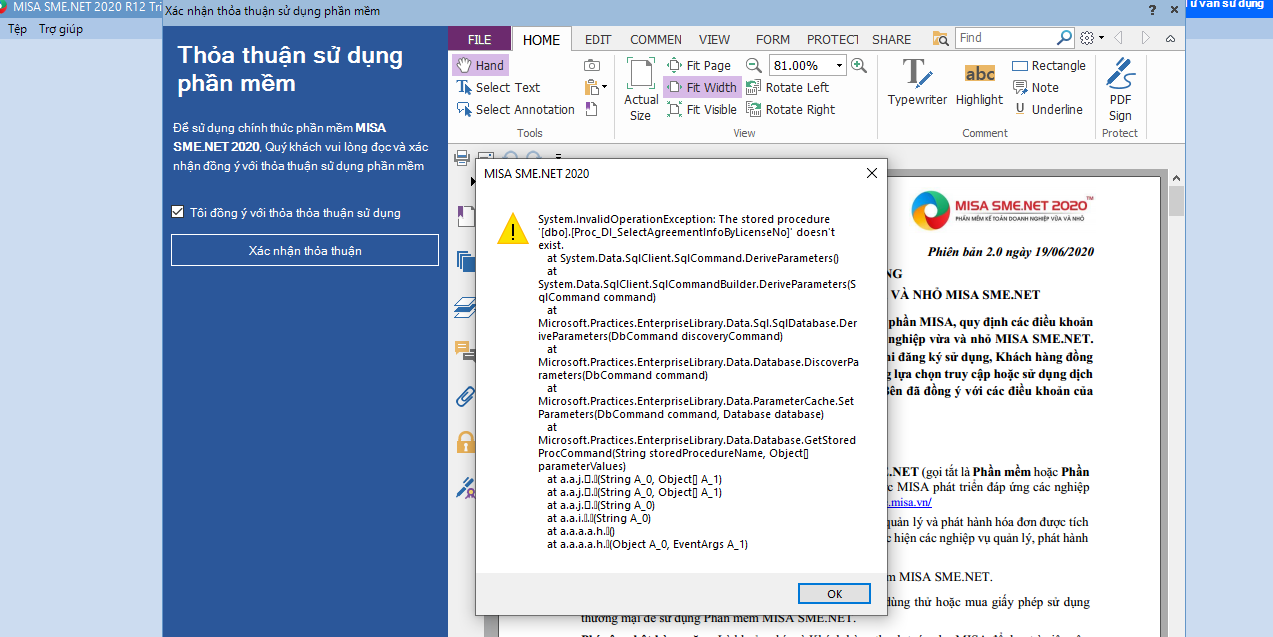This screenshot has width=1273, height=637.
Task: Open the Tệp menu in MISA window
Action: (17, 29)
